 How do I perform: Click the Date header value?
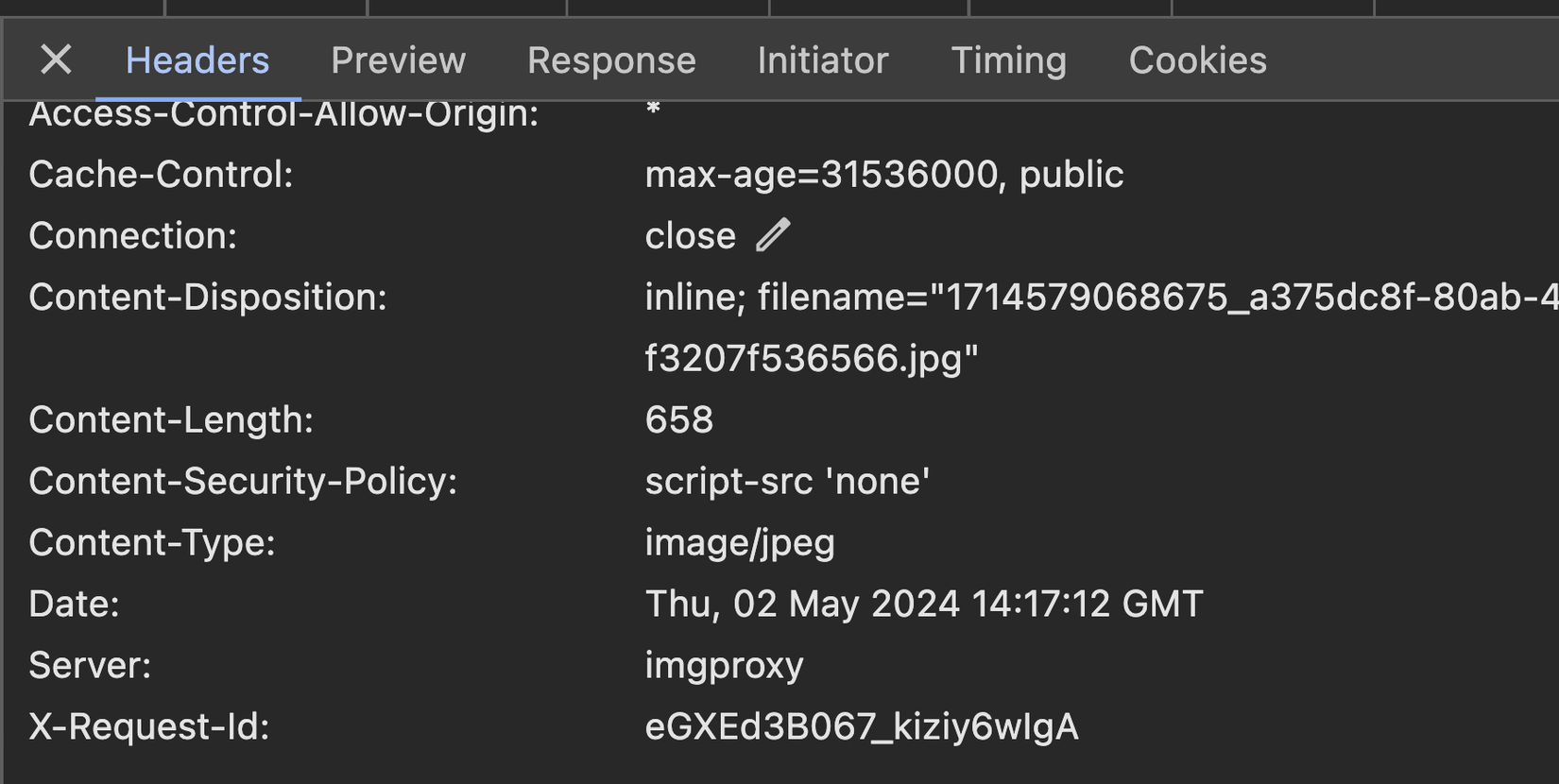pyautogui.click(x=923, y=603)
